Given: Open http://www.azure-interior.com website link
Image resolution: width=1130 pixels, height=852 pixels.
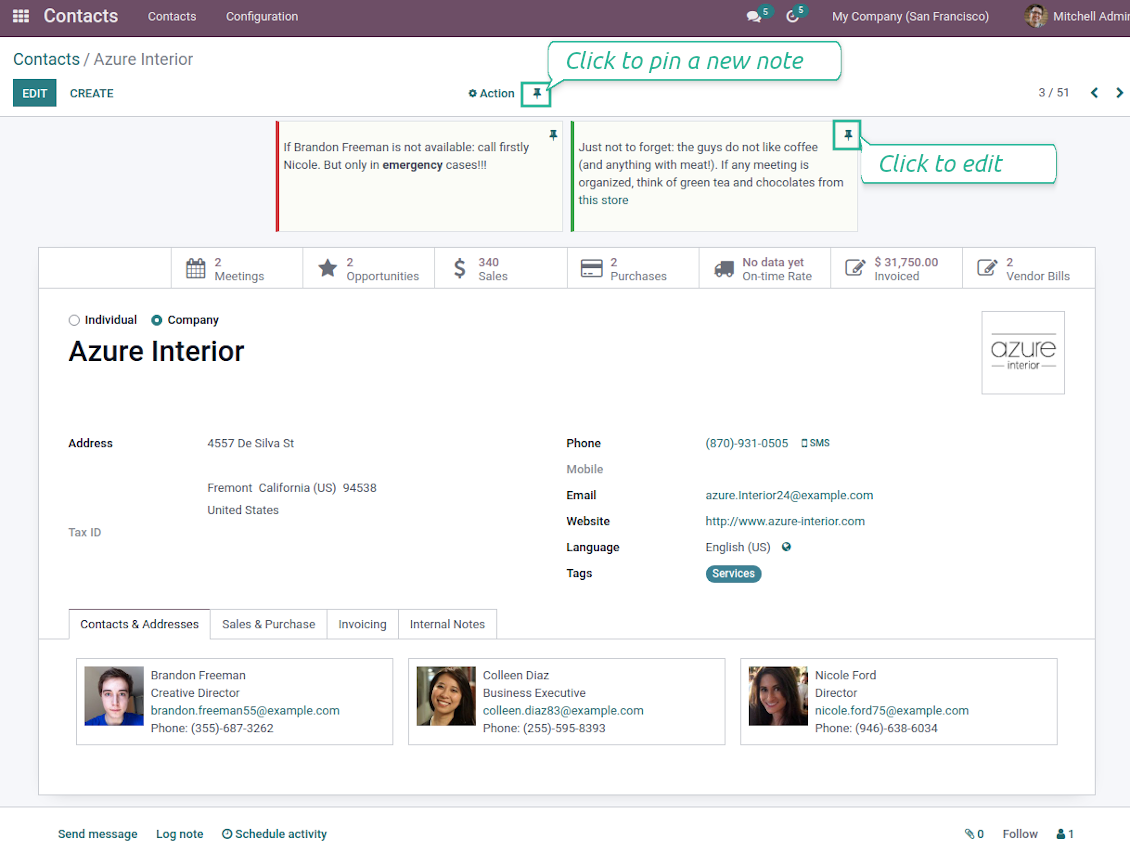Looking at the screenshot, I should (x=785, y=521).
